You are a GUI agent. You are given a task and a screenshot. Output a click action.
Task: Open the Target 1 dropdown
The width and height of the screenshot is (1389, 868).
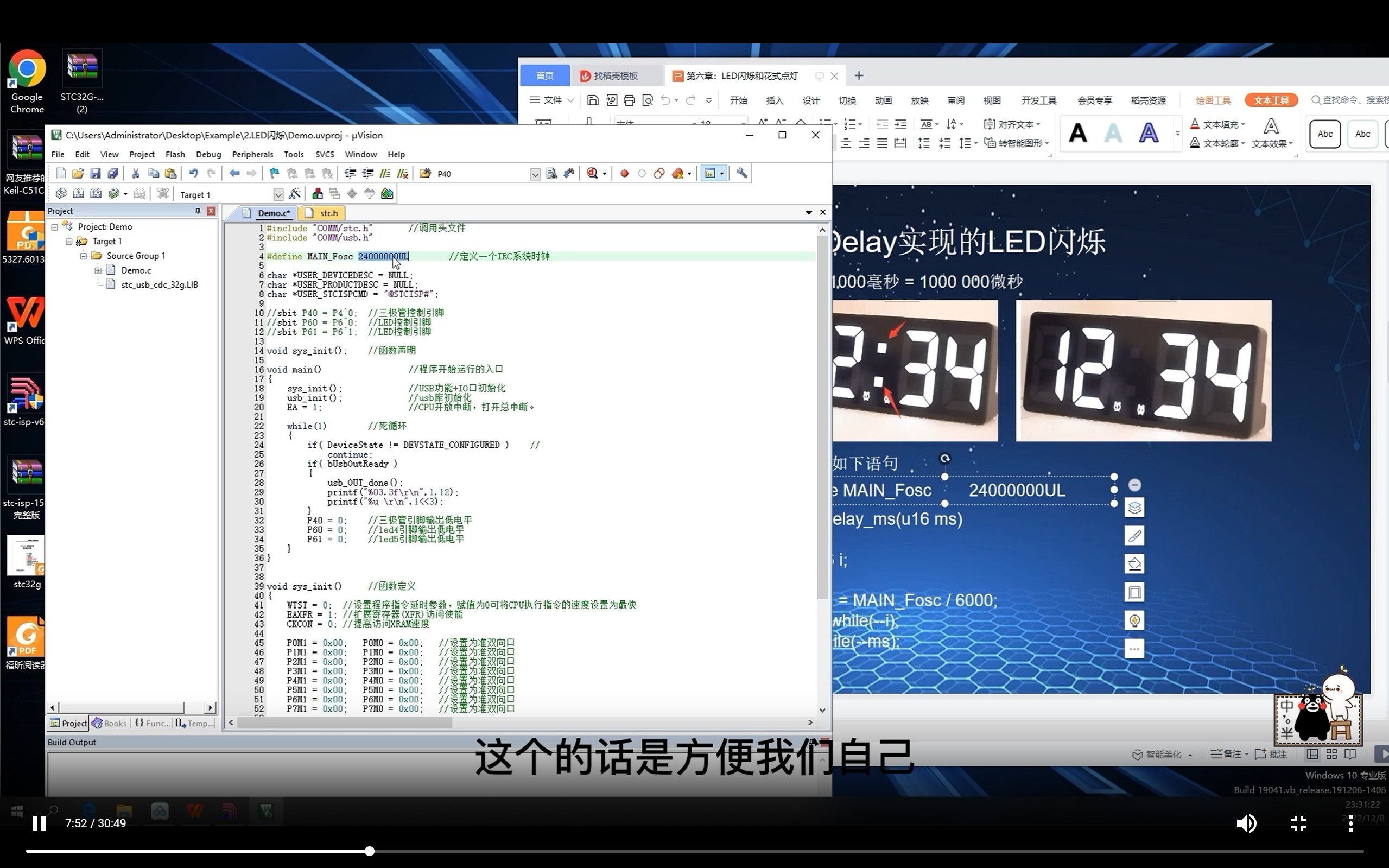[278, 195]
